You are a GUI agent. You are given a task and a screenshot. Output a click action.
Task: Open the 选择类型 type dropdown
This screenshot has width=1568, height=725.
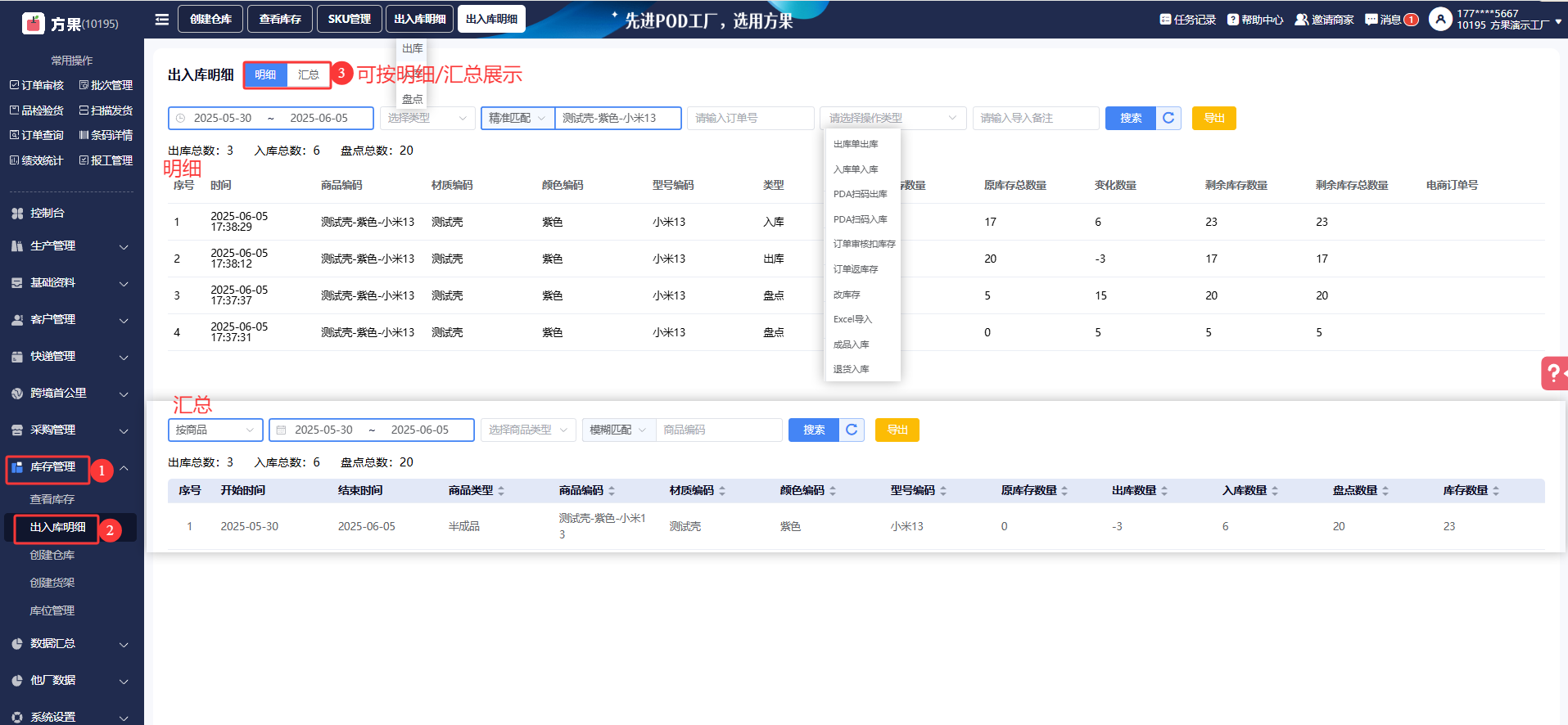point(427,118)
